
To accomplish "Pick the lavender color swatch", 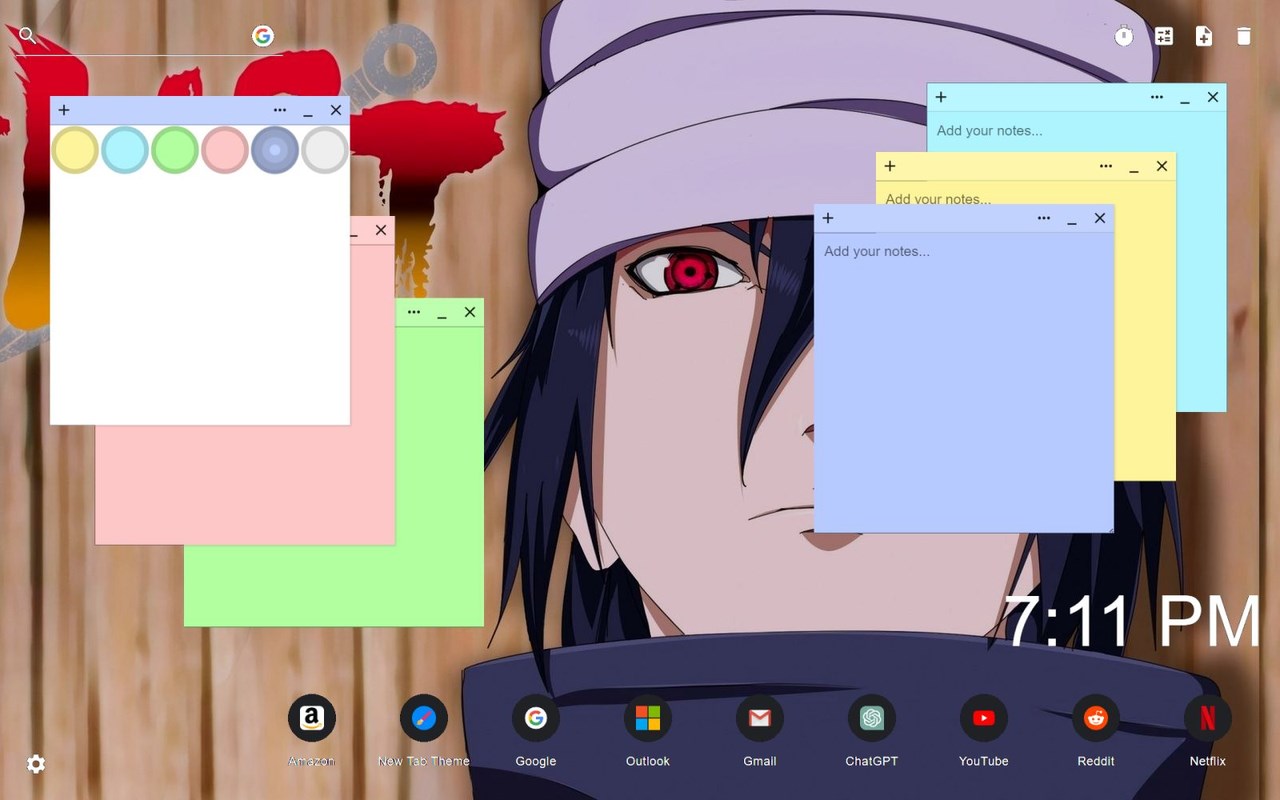I will (x=275, y=150).
